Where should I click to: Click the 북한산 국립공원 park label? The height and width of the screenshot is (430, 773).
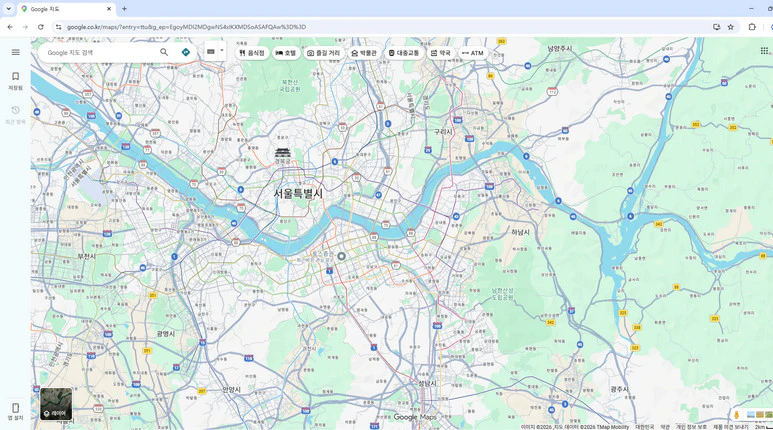[290, 85]
